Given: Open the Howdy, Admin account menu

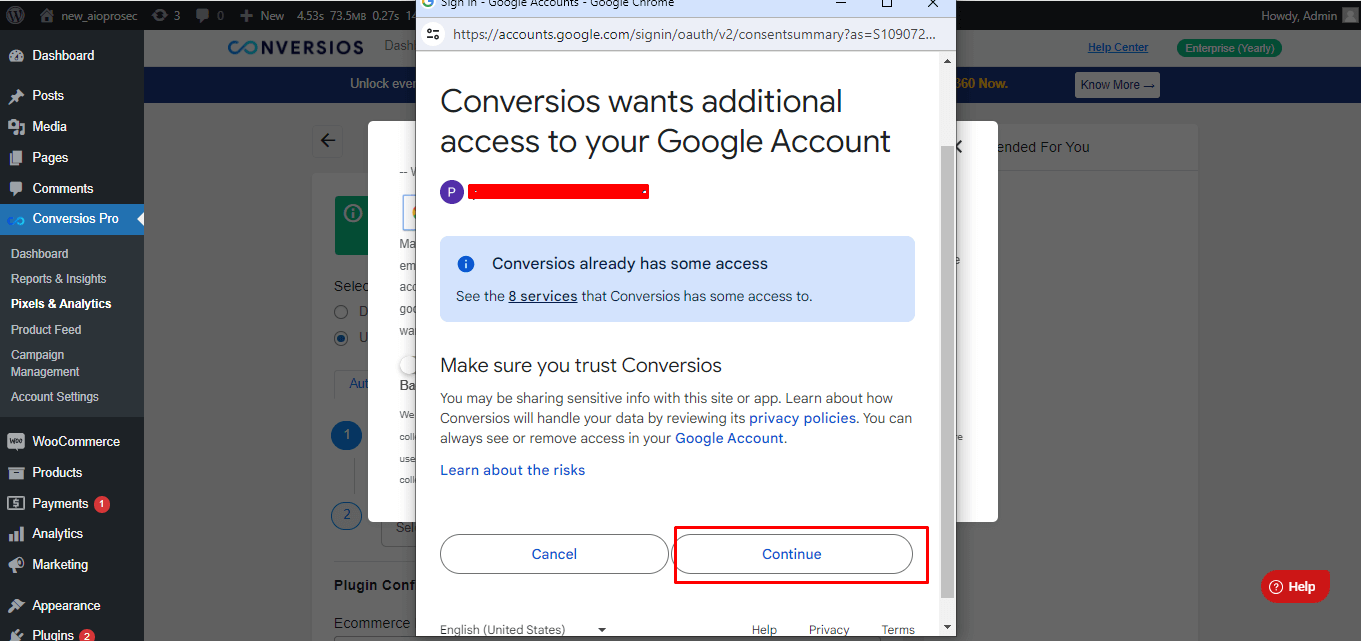Looking at the screenshot, I should pyautogui.click(x=1309, y=16).
